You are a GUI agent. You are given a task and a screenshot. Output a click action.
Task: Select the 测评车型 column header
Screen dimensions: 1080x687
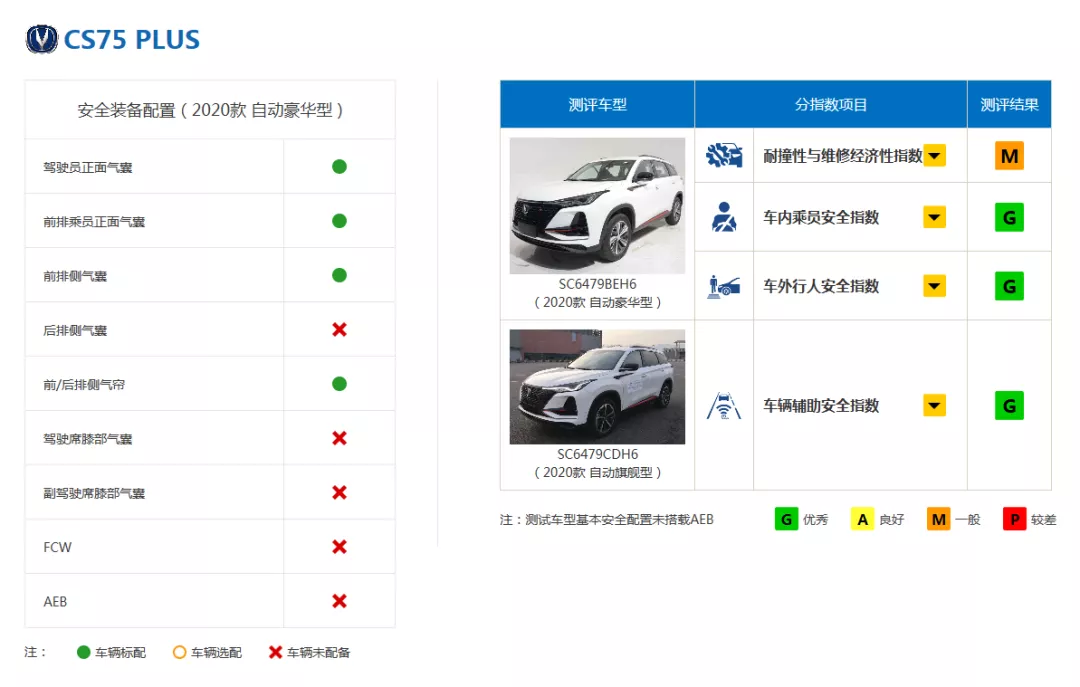coord(596,104)
